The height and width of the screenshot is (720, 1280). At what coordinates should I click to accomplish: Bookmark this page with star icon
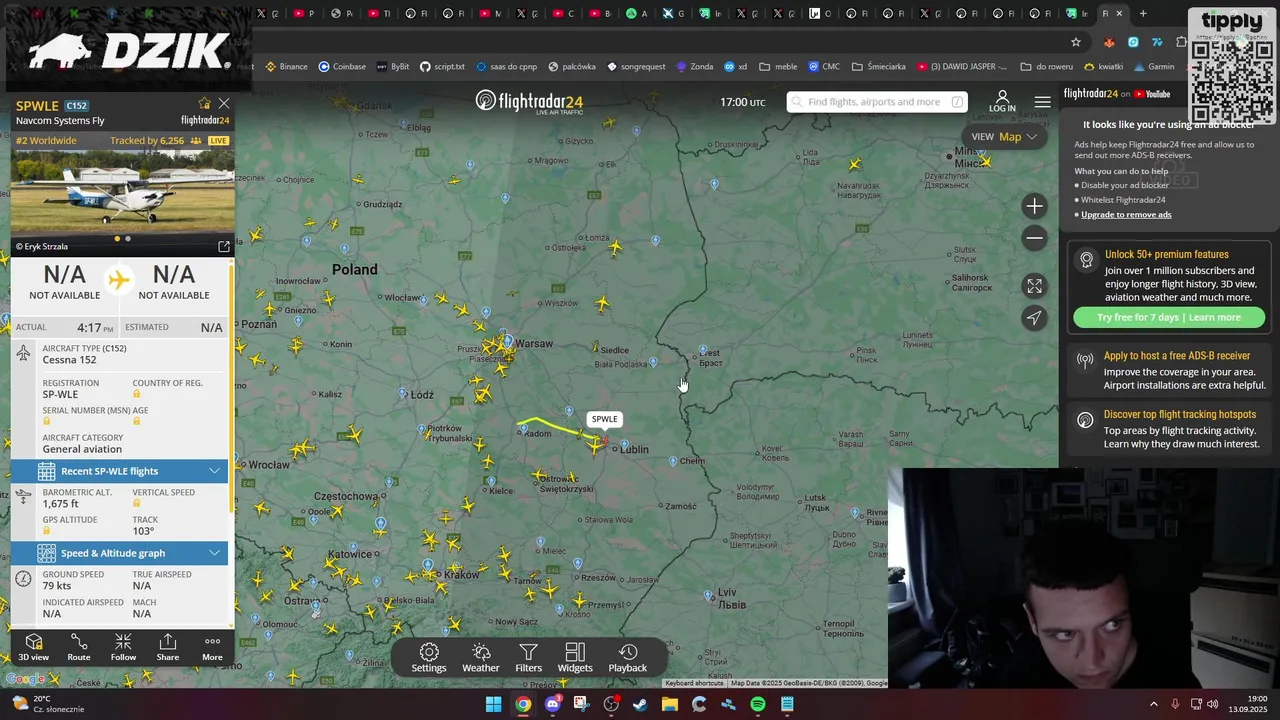pyautogui.click(x=1076, y=42)
